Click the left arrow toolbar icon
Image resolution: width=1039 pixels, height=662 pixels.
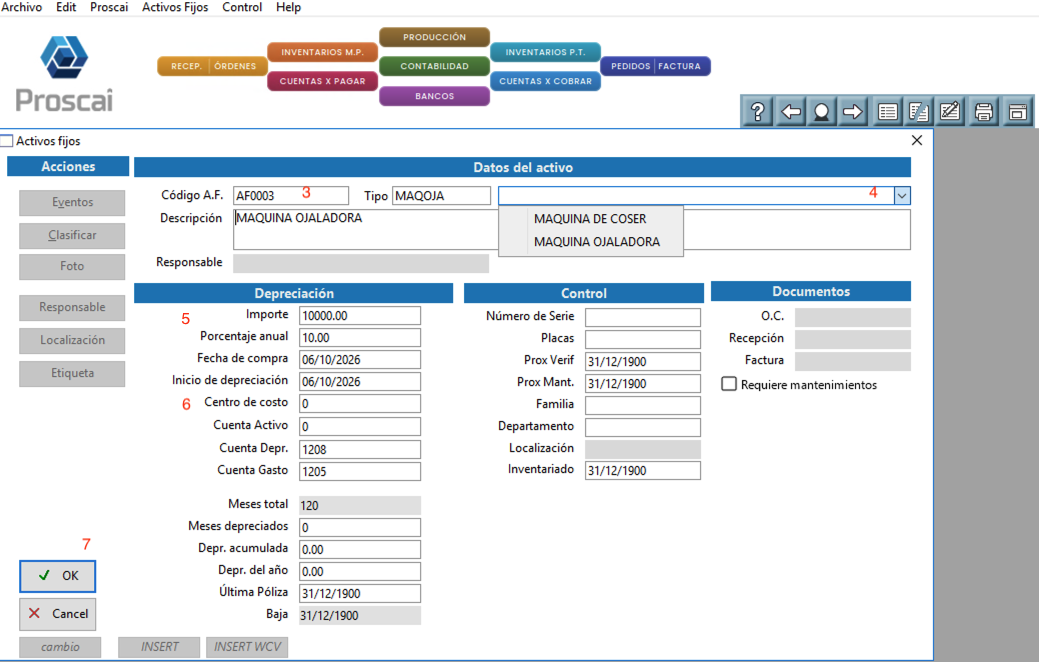coord(791,111)
